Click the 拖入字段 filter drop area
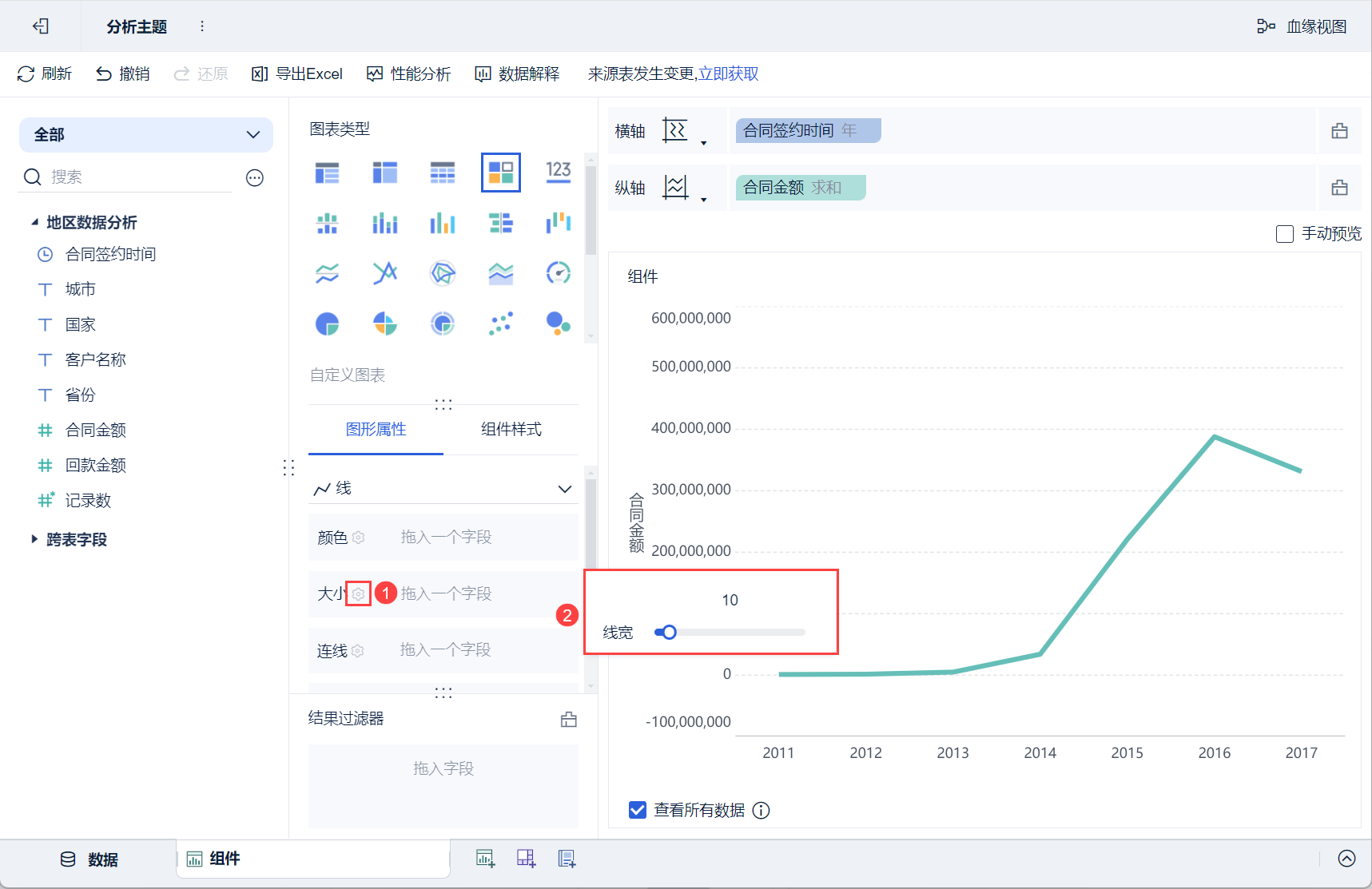 [x=443, y=786]
